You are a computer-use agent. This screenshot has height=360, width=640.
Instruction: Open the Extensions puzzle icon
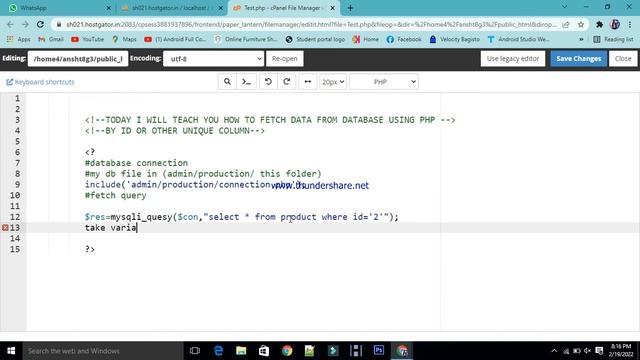tap(599, 24)
